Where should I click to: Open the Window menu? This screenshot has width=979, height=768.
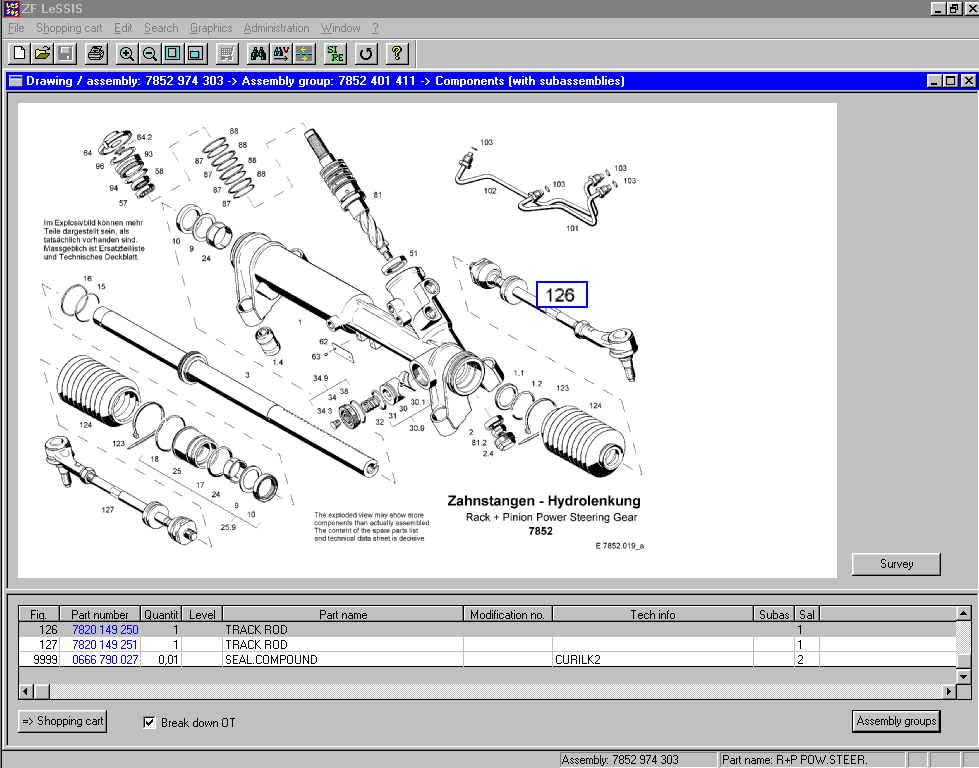point(340,28)
